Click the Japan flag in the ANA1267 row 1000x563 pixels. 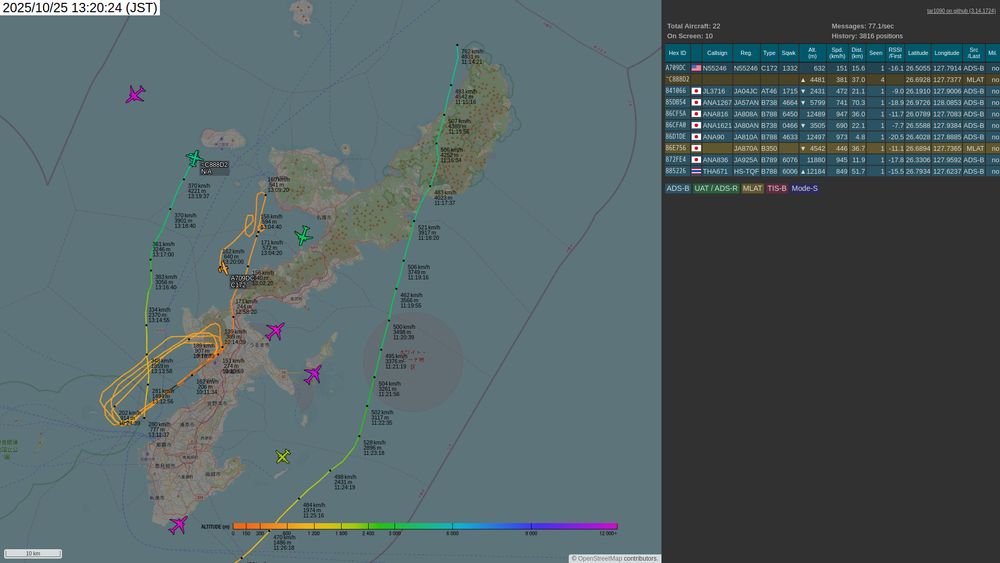coord(696,103)
